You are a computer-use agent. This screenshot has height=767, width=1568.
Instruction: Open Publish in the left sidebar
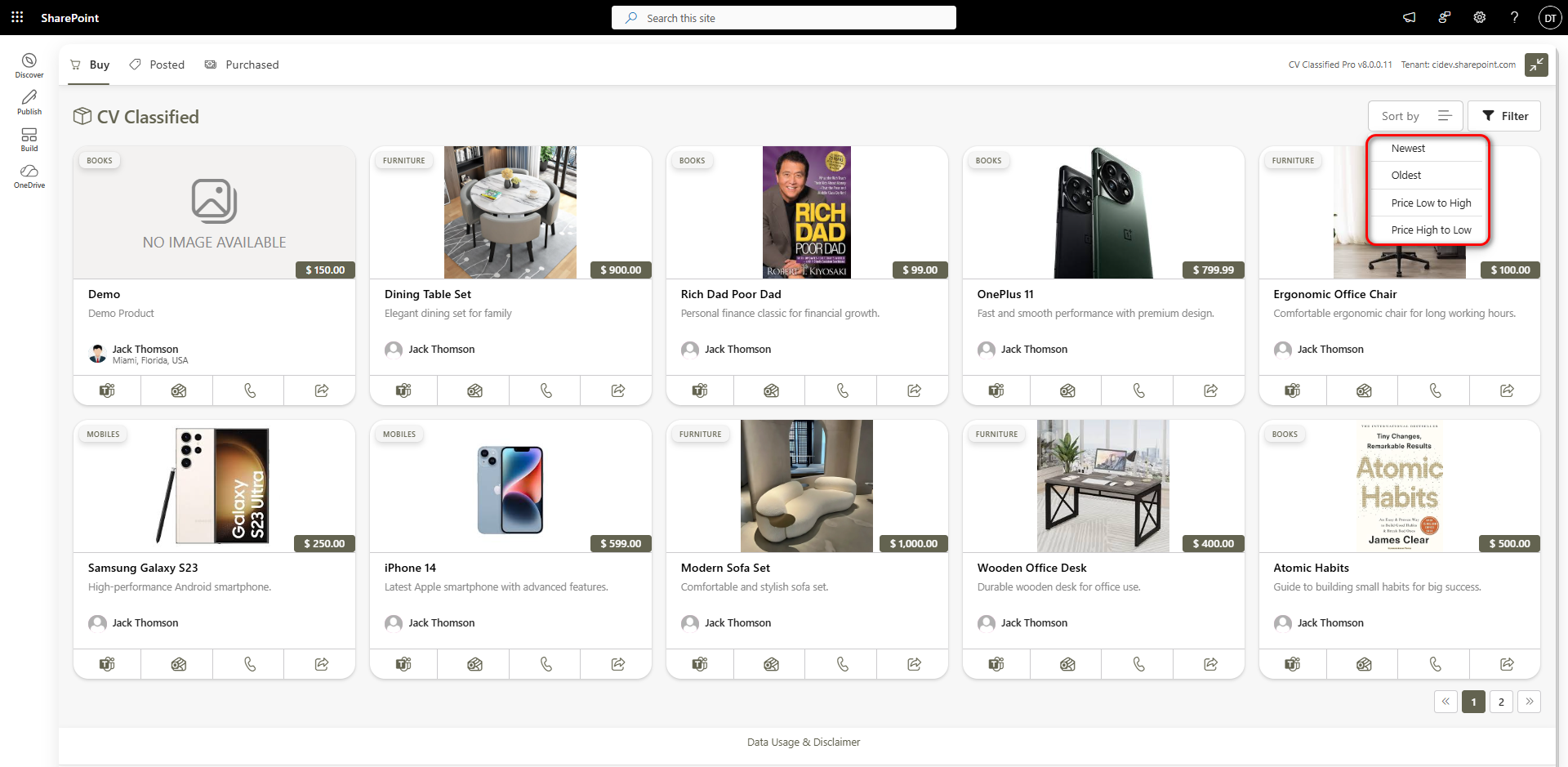click(x=29, y=102)
